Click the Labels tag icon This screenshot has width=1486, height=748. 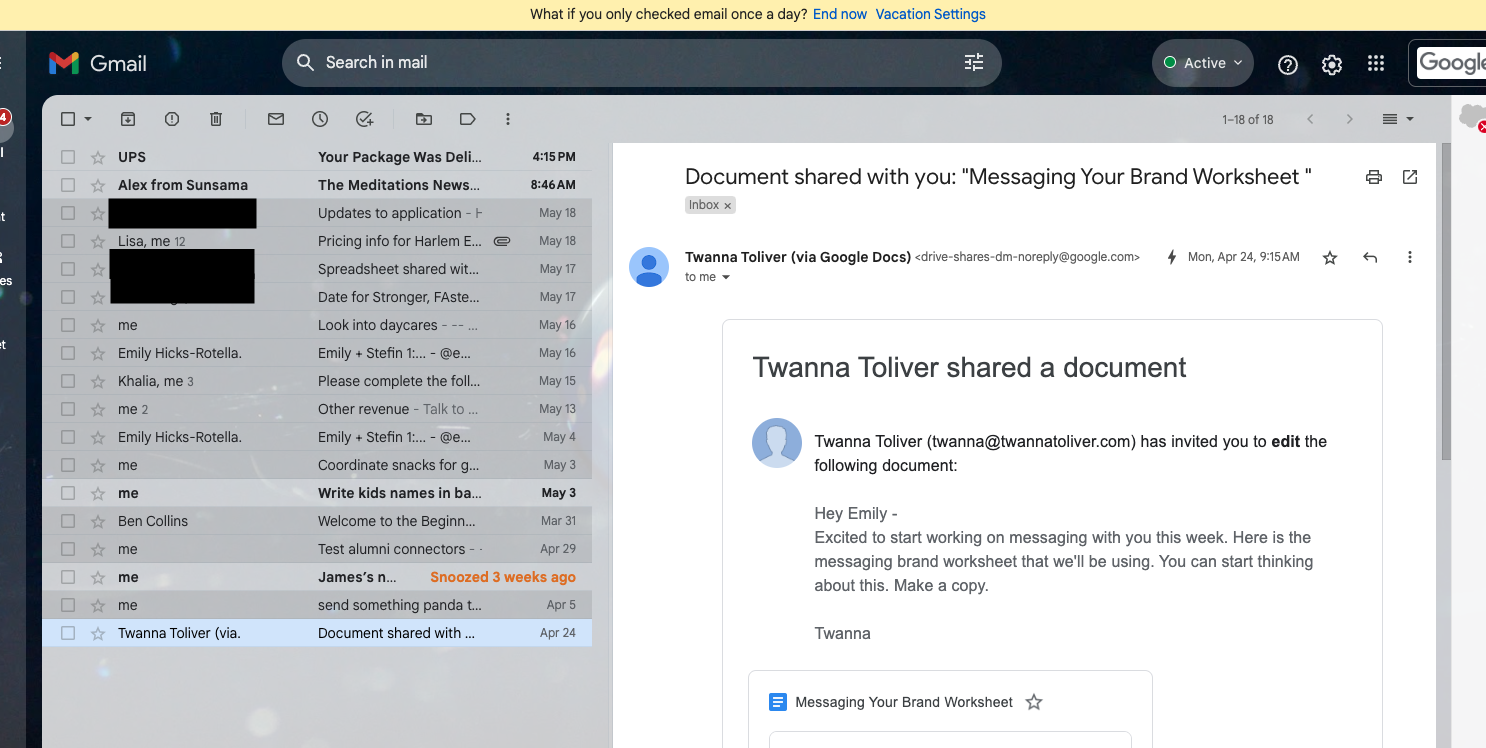coord(468,119)
